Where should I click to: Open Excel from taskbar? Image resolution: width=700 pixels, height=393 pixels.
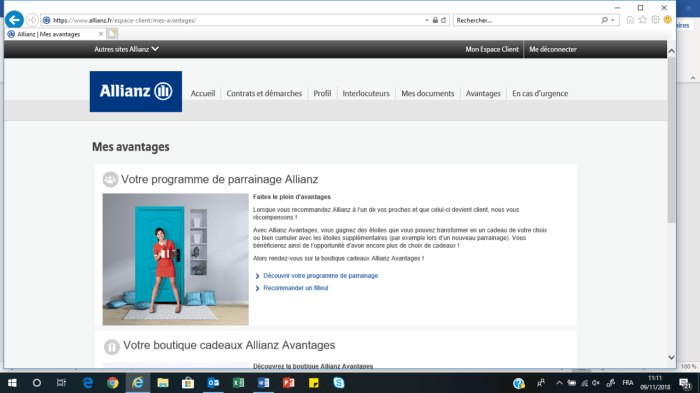tap(238, 383)
